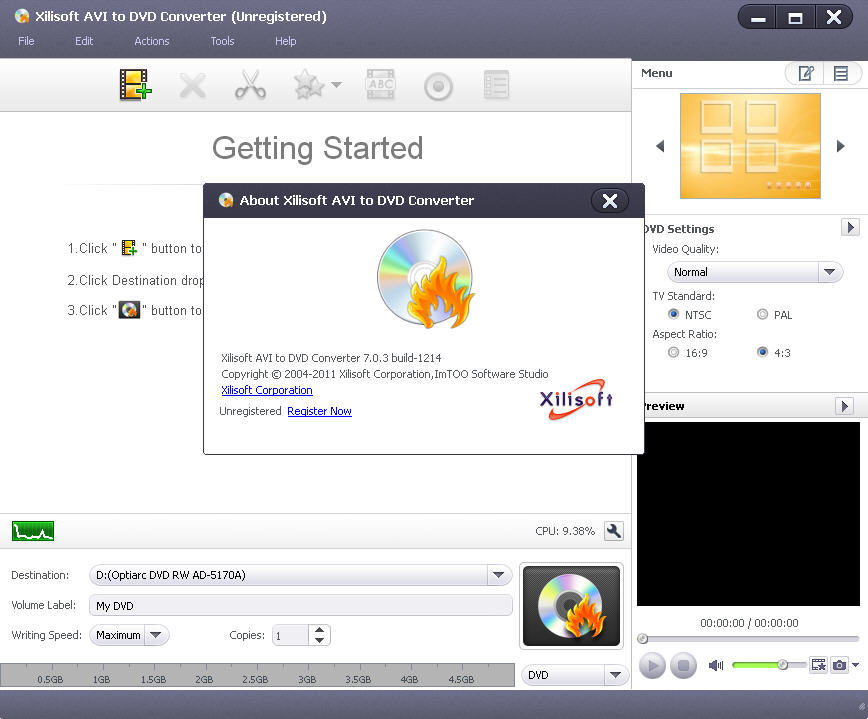The image size is (868, 719).
Task: Select the Add Video File toolbar icon
Action: [x=134, y=85]
